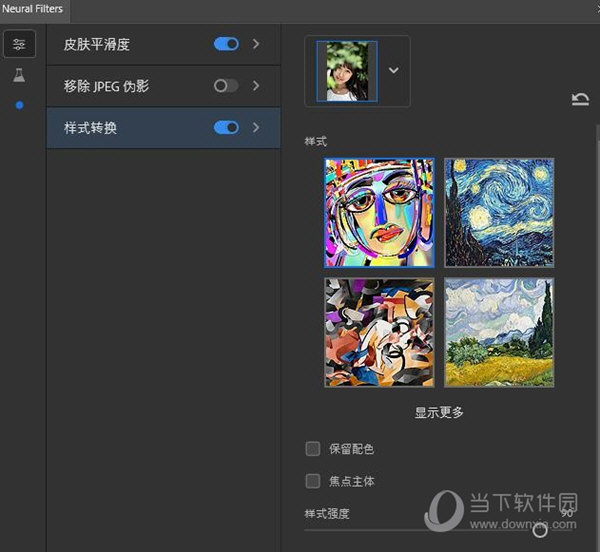Choose the colorful abstract face style
600x552 pixels.
point(379,213)
